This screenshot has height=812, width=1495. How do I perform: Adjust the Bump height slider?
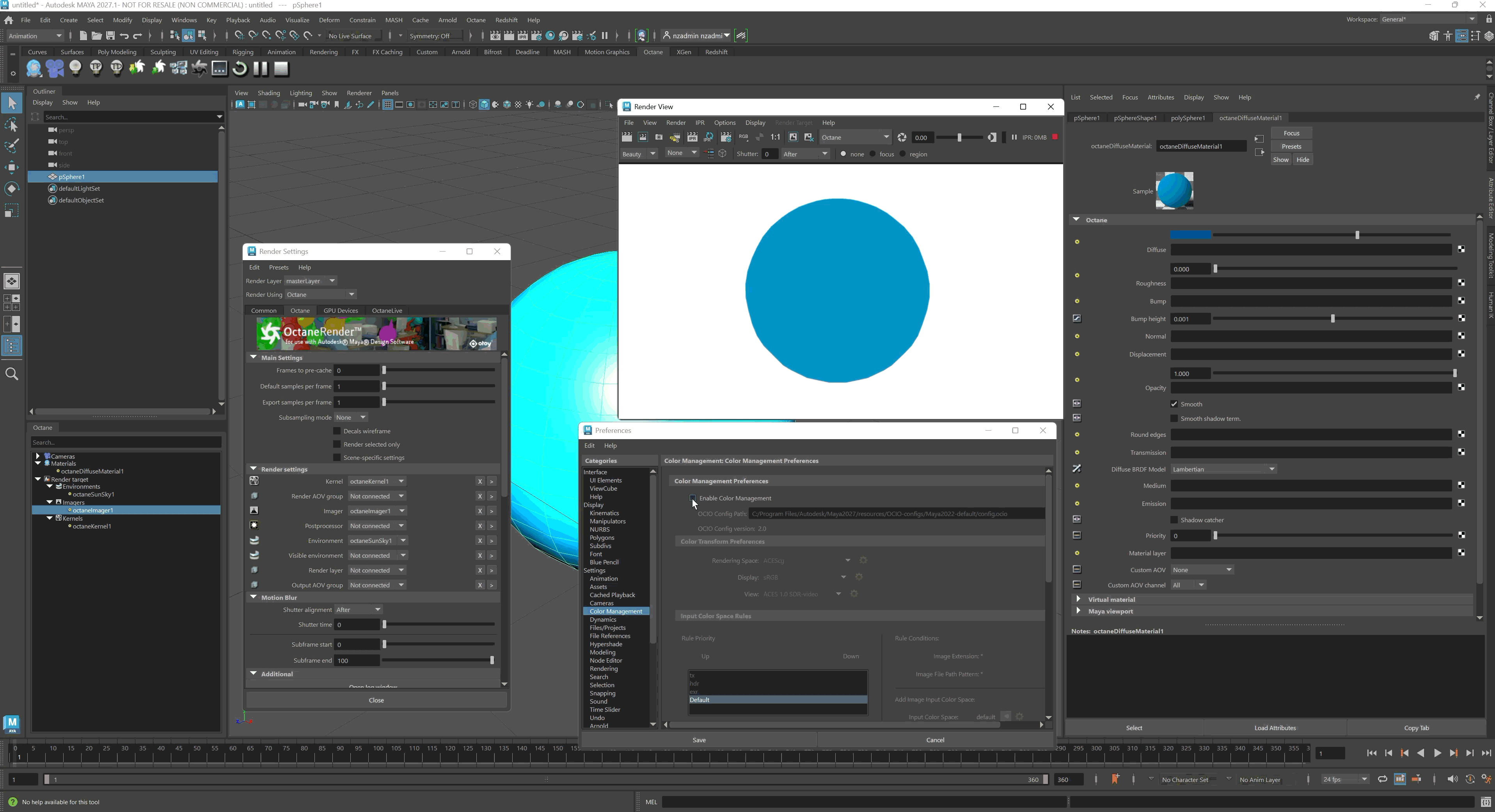[x=1332, y=319]
